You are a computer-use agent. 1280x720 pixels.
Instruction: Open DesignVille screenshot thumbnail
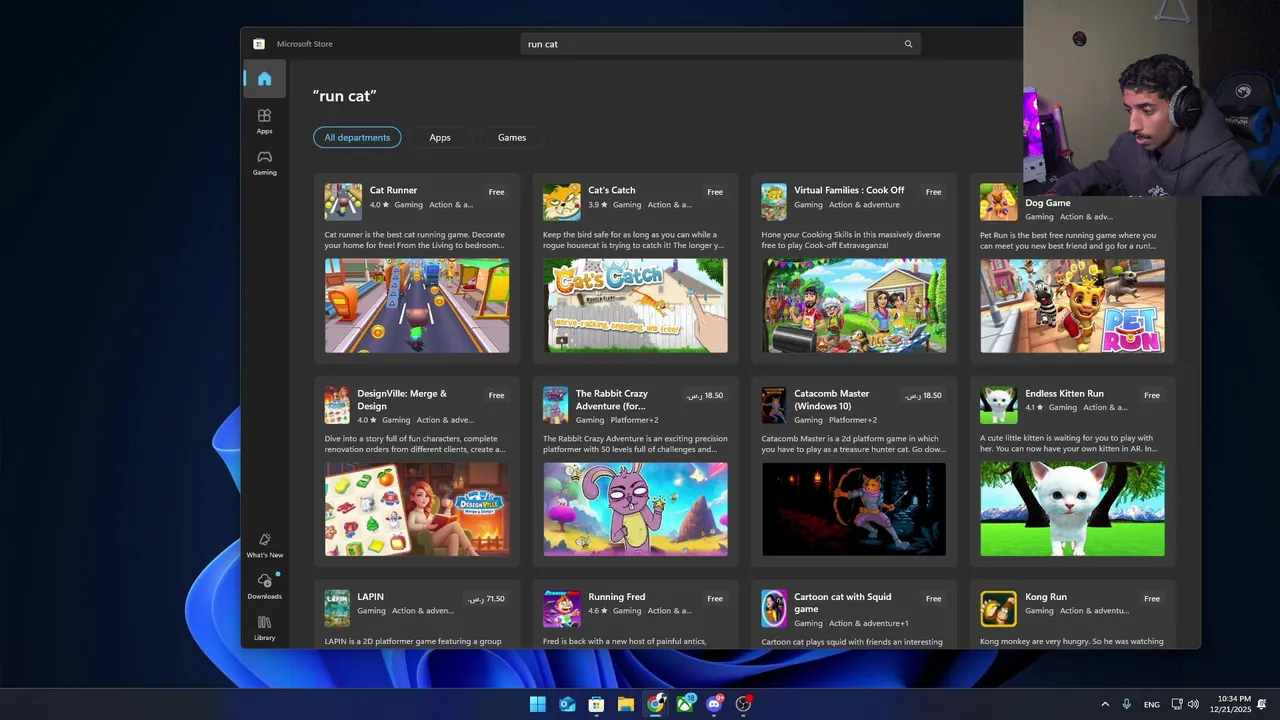tap(417, 509)
